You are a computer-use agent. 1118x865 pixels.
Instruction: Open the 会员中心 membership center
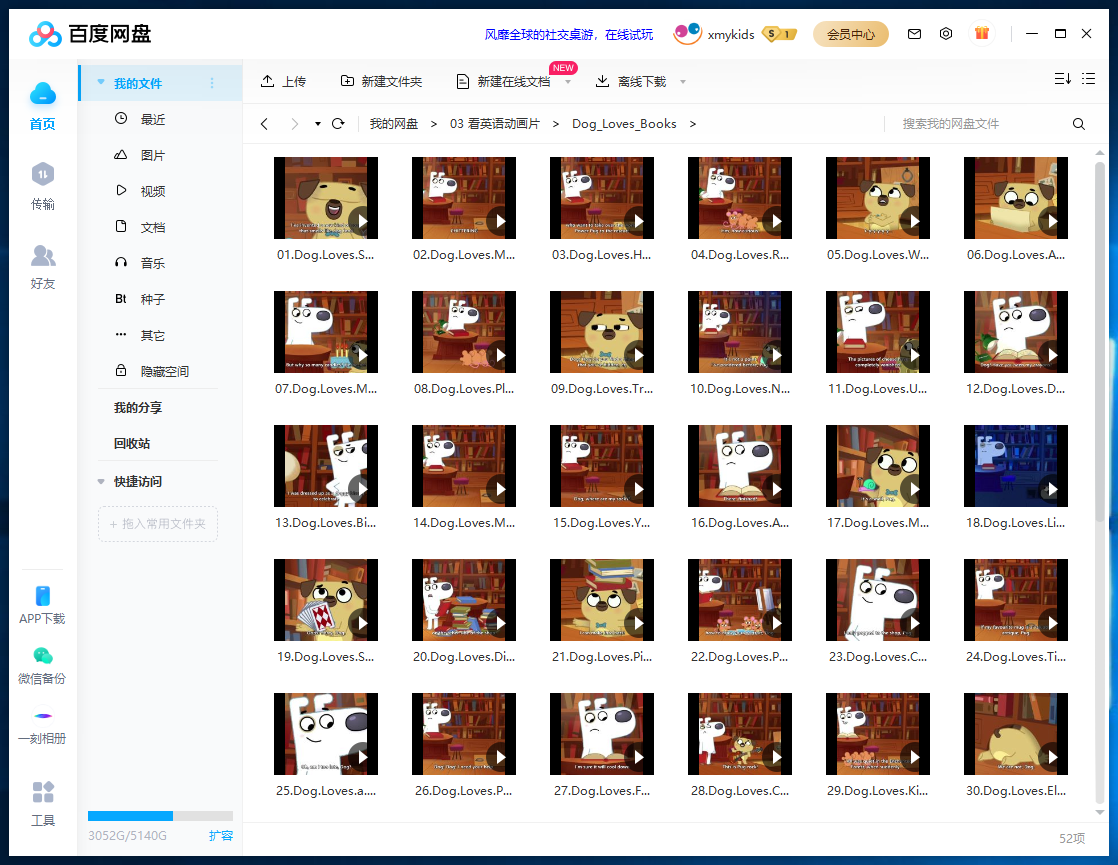pyautogui.click(x=851, y=33)
